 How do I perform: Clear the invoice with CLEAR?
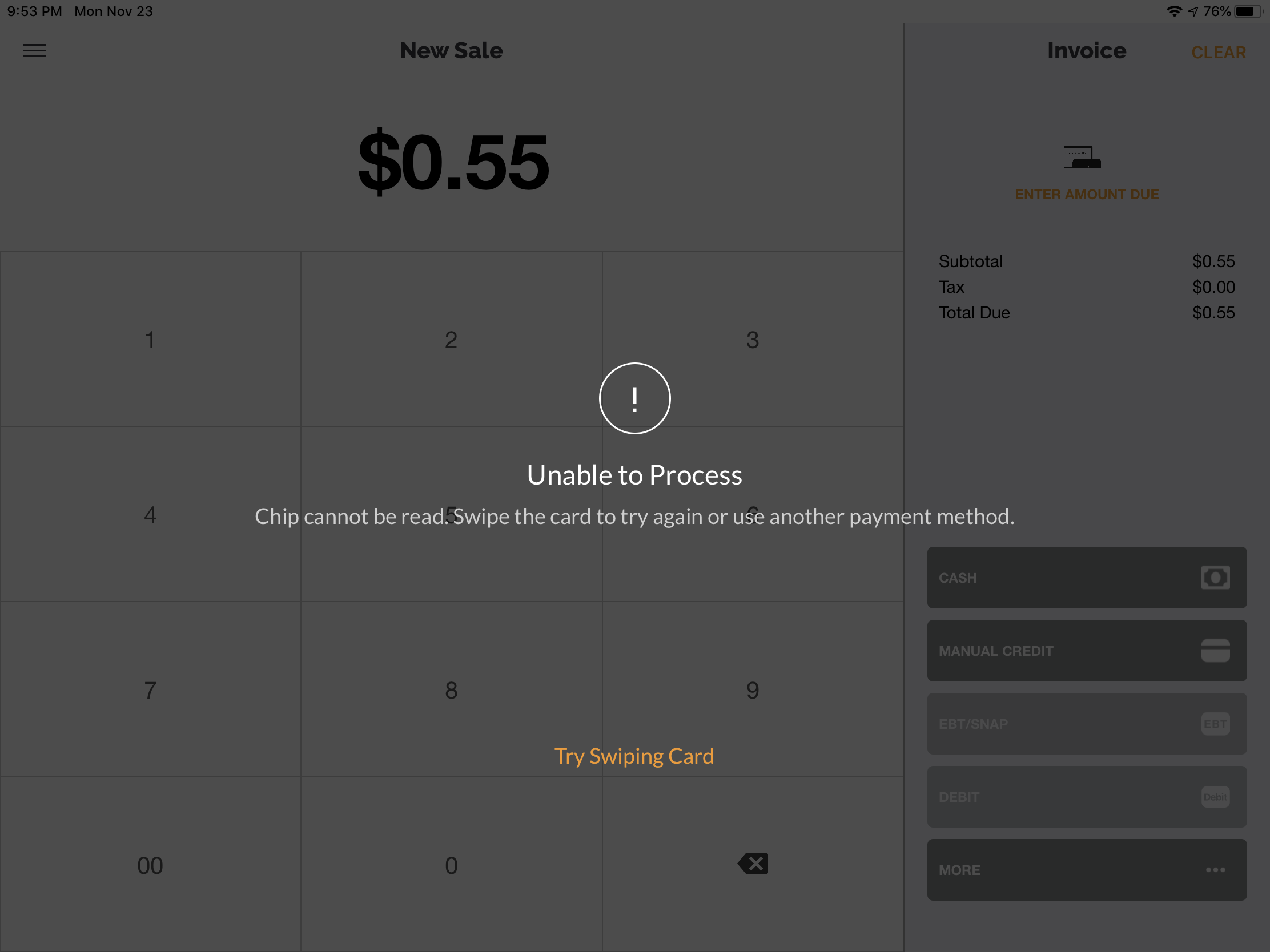(x=1219, y=53)
